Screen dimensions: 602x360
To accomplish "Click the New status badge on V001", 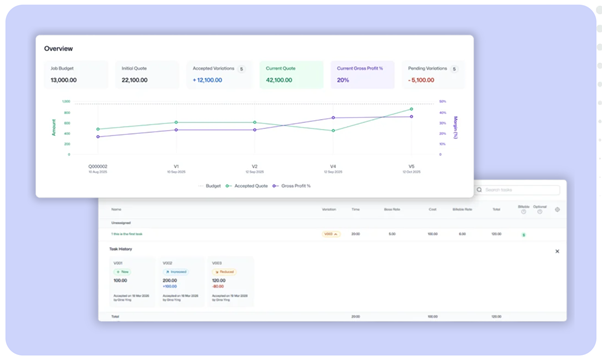I will point(122,272).
